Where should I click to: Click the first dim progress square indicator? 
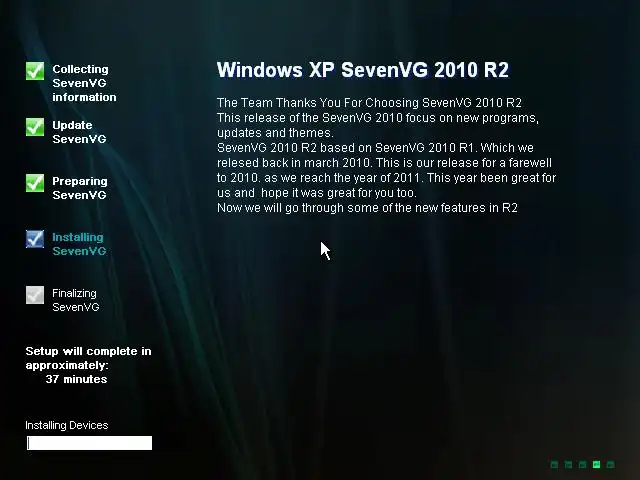(554, 464)
